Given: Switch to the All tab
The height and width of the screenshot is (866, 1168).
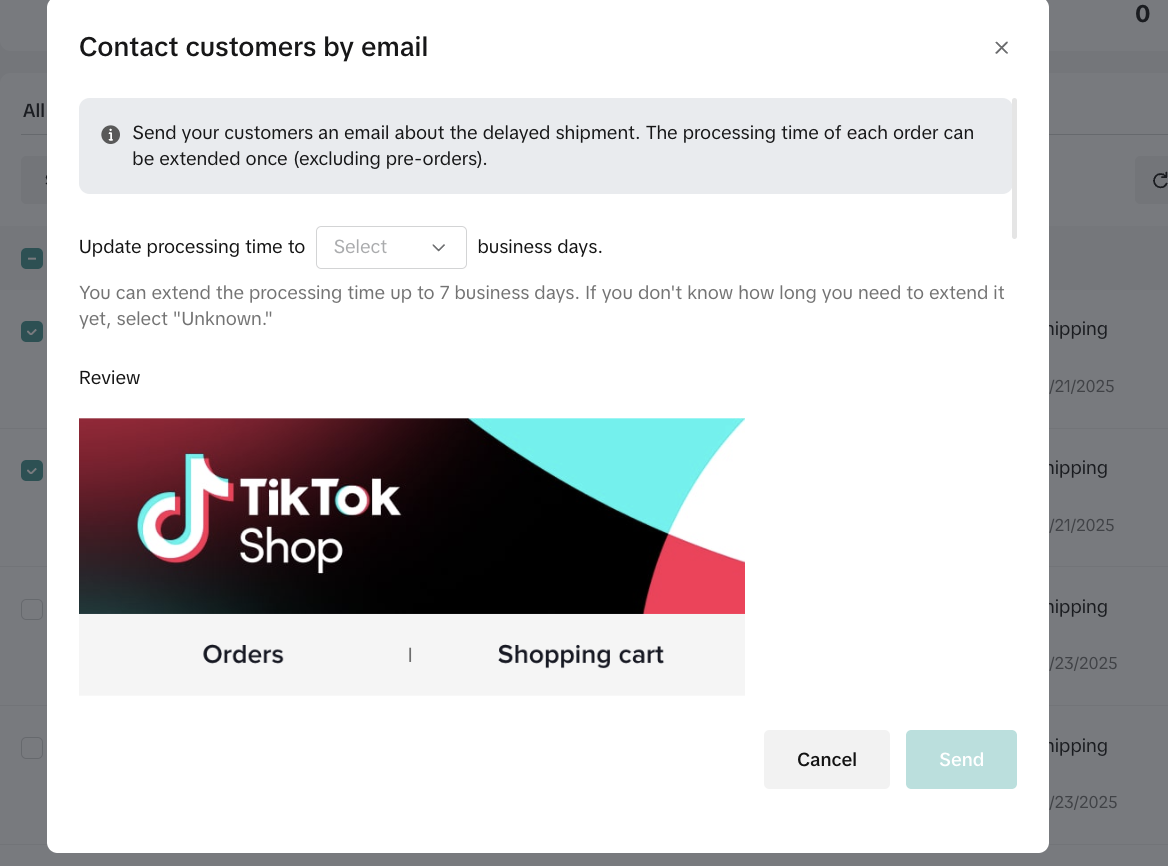Looking at the screenshot, I should (x=34, y=111).
